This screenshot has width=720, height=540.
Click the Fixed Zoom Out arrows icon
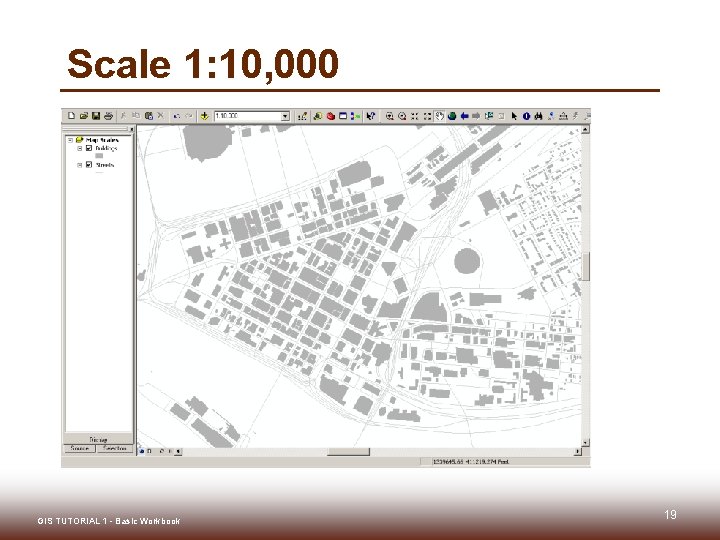pyautogui.click(x=428, y=116)
